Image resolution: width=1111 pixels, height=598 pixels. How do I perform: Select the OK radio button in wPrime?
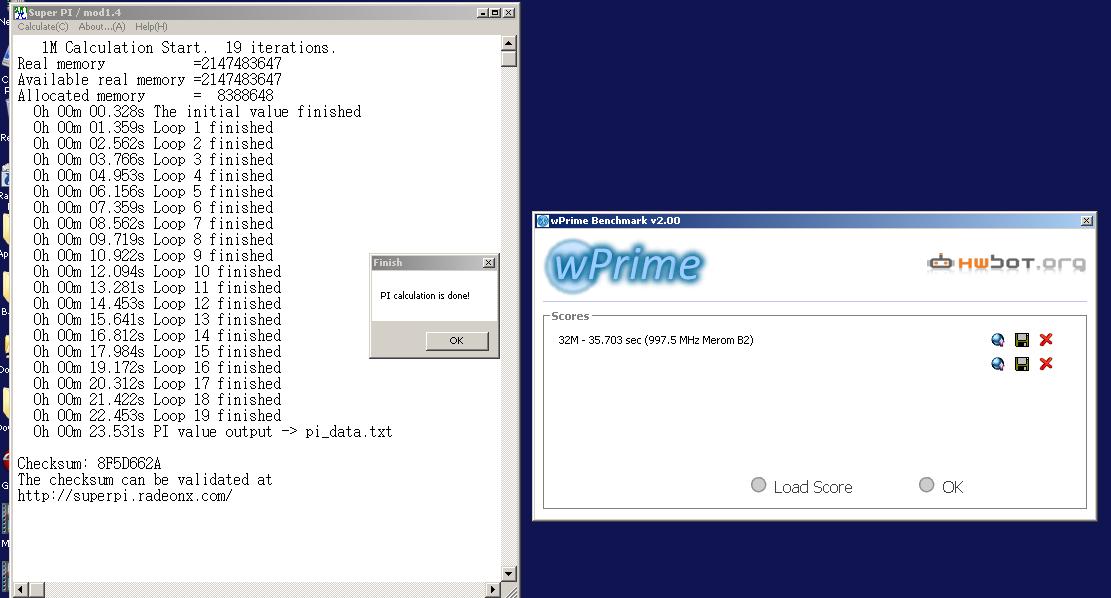tap(926, 485)
